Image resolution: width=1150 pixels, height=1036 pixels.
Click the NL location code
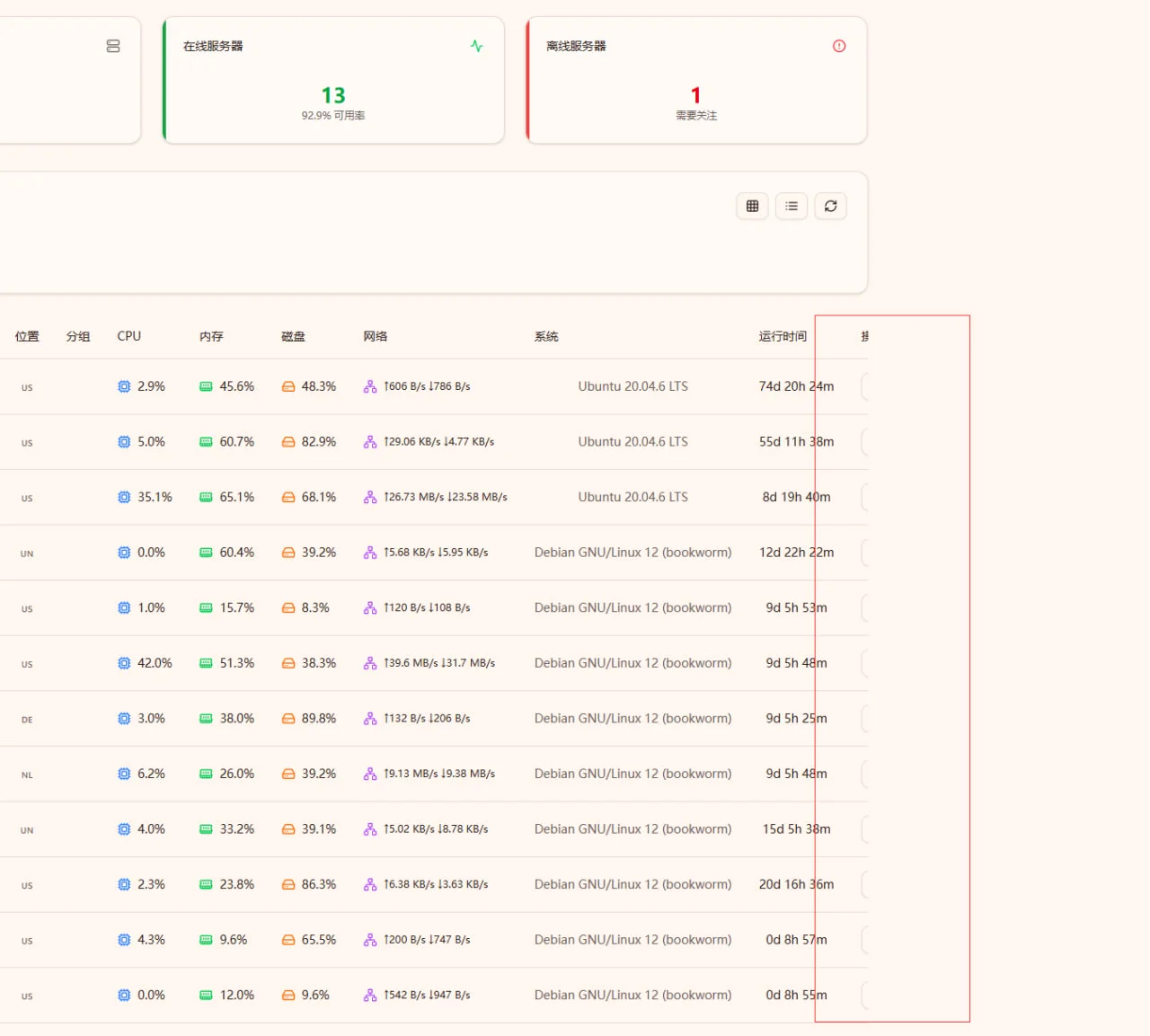click(27, 775)
